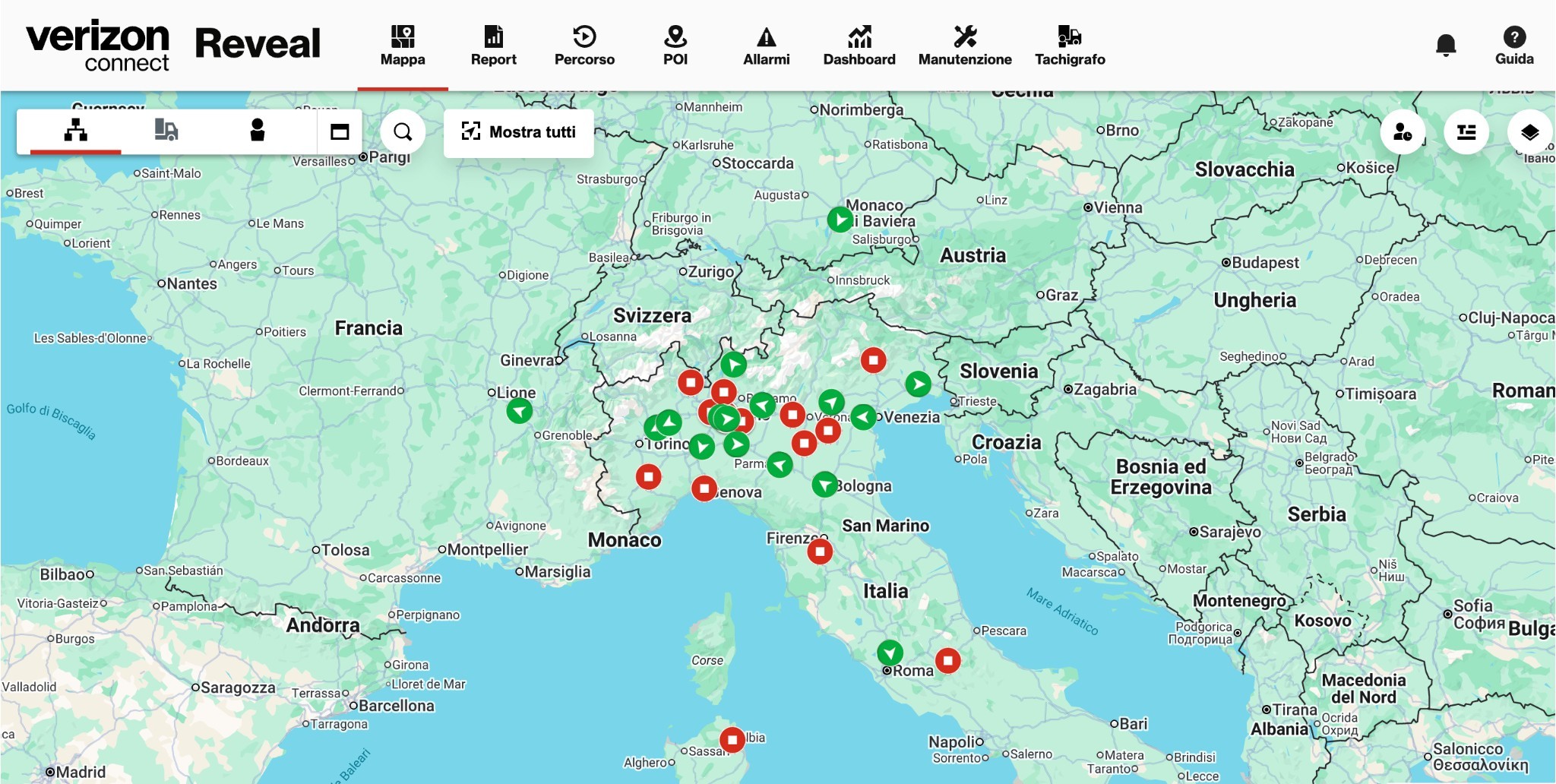Switch to the drivers tab

258,131
